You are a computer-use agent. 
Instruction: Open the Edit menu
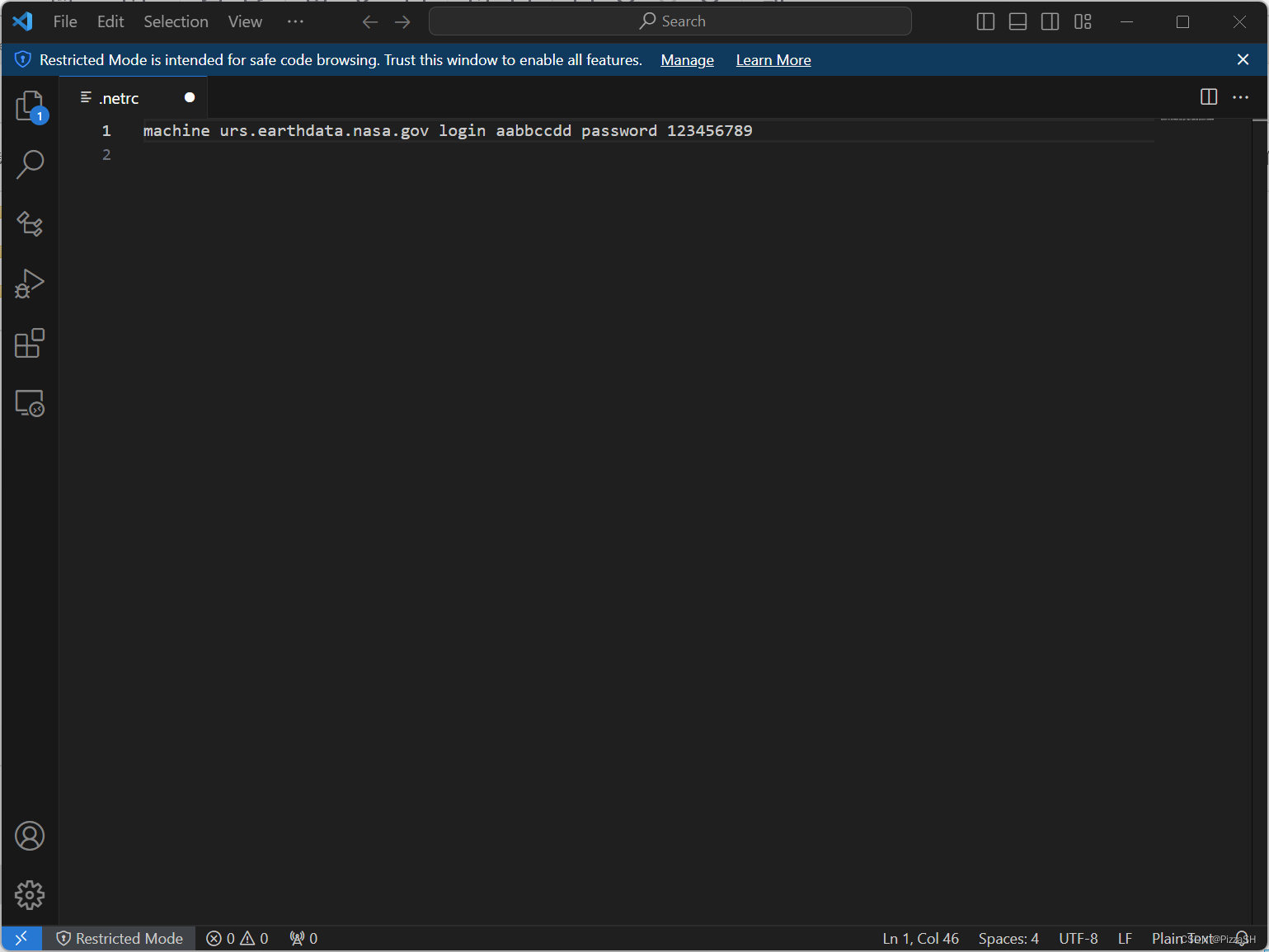tap(110, 21)
